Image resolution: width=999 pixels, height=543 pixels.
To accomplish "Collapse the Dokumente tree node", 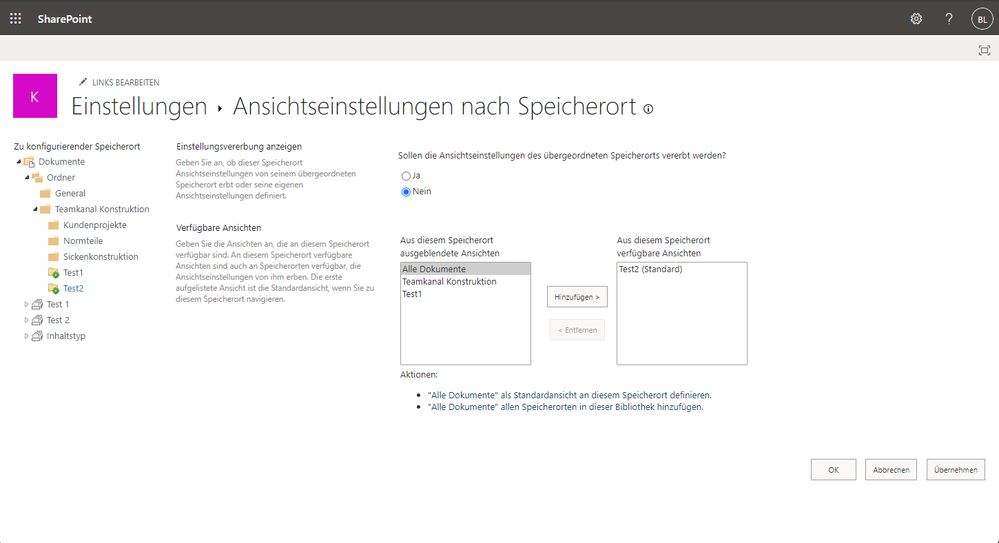I will pos(18,162).
